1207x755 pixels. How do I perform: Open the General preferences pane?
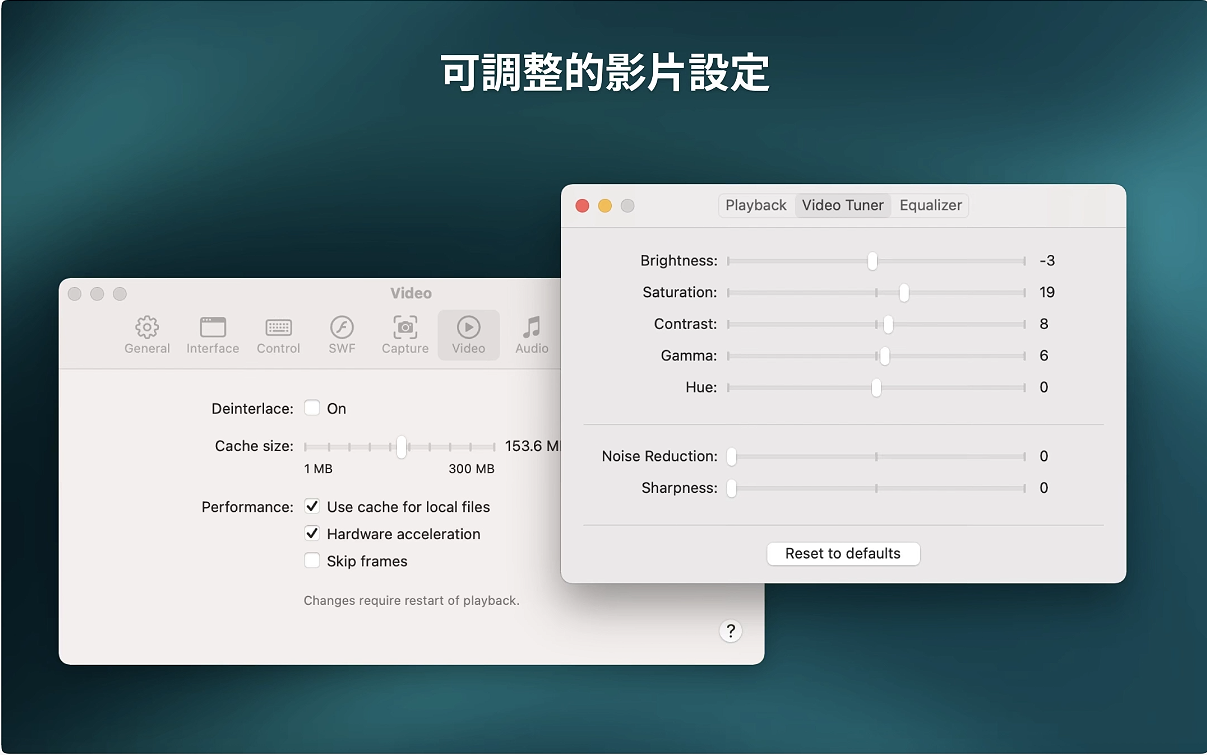[x=147, y=335]
